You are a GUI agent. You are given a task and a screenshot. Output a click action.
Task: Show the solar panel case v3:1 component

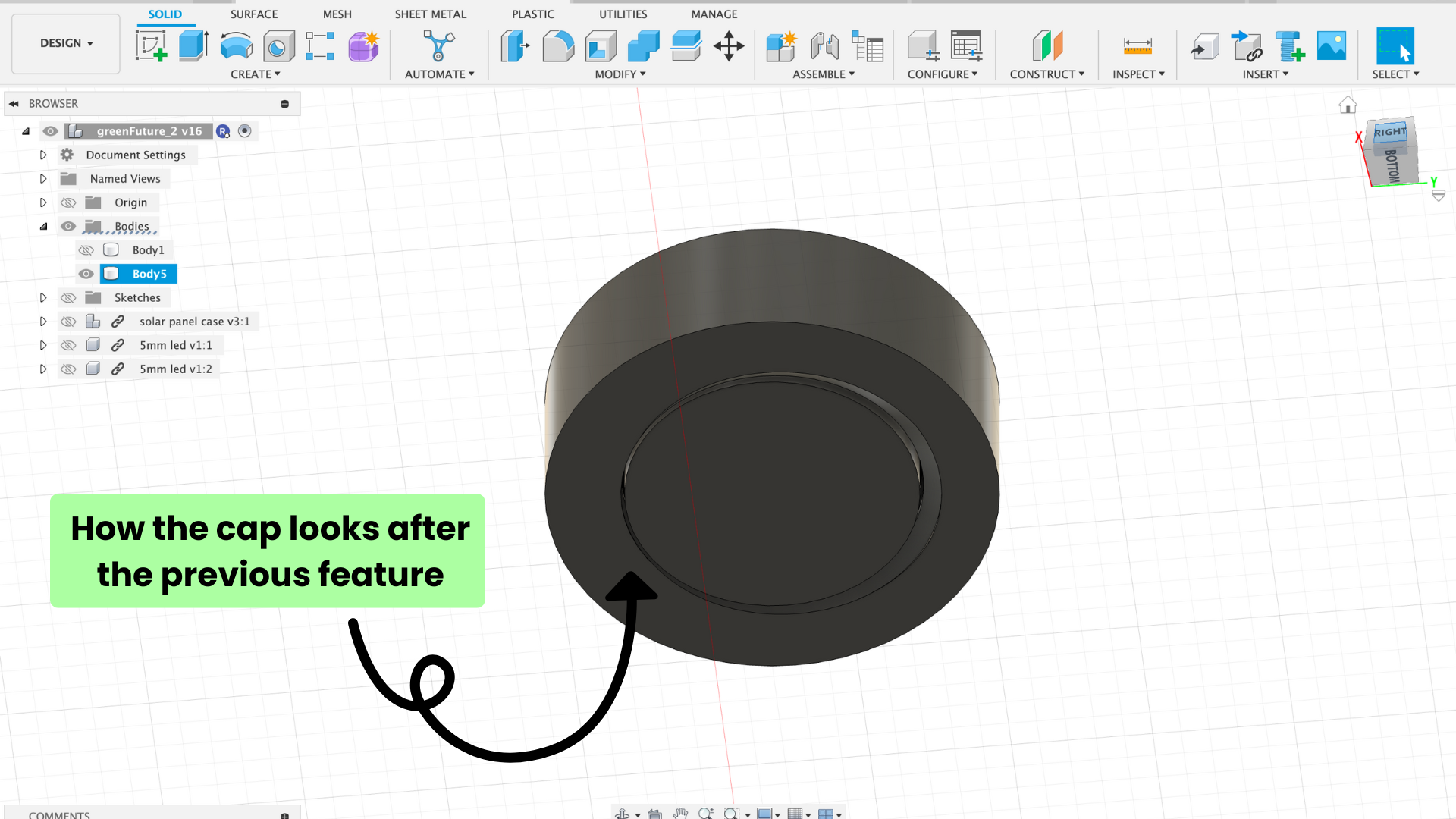pyautogui.click(x=68, y=322)
